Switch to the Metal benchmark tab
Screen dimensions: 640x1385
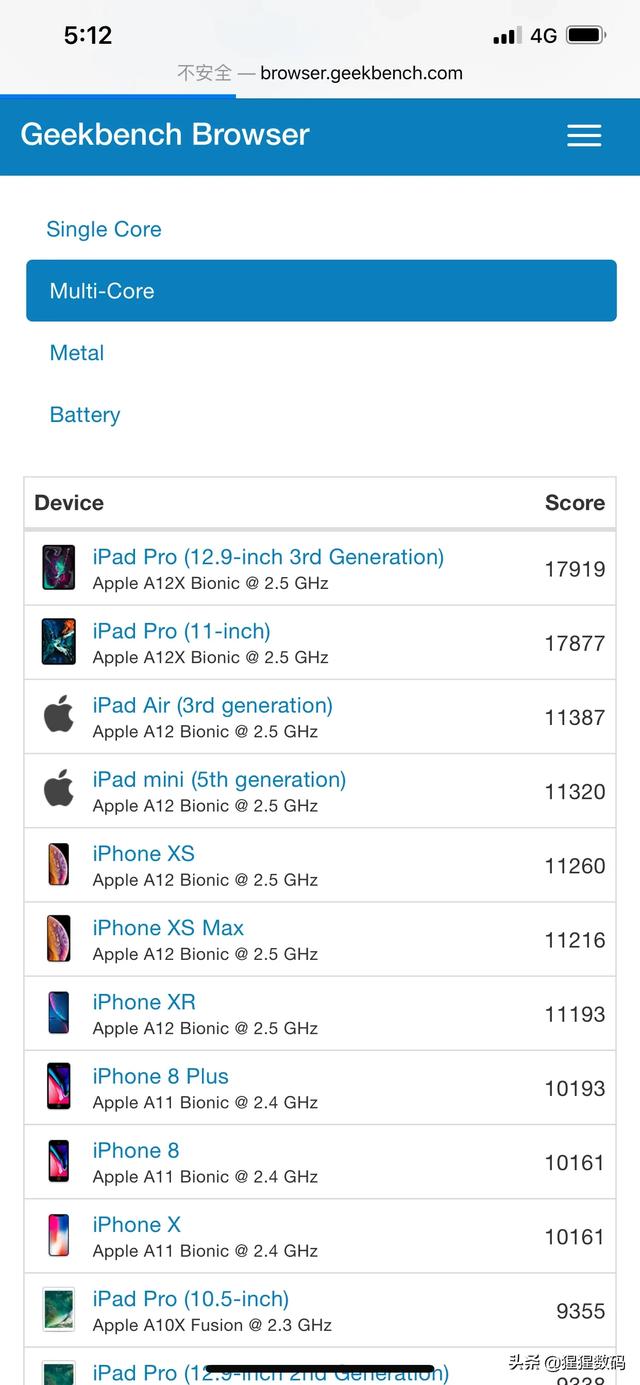77,353
